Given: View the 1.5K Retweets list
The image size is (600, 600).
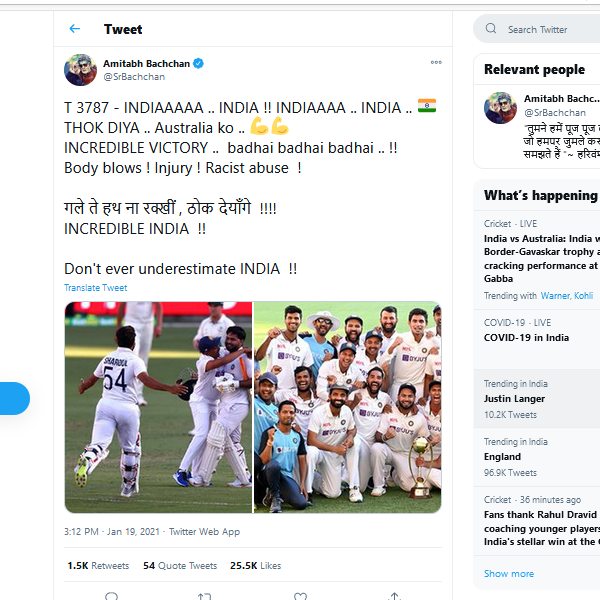Looking at the screenshot, I should click(98, 566).
